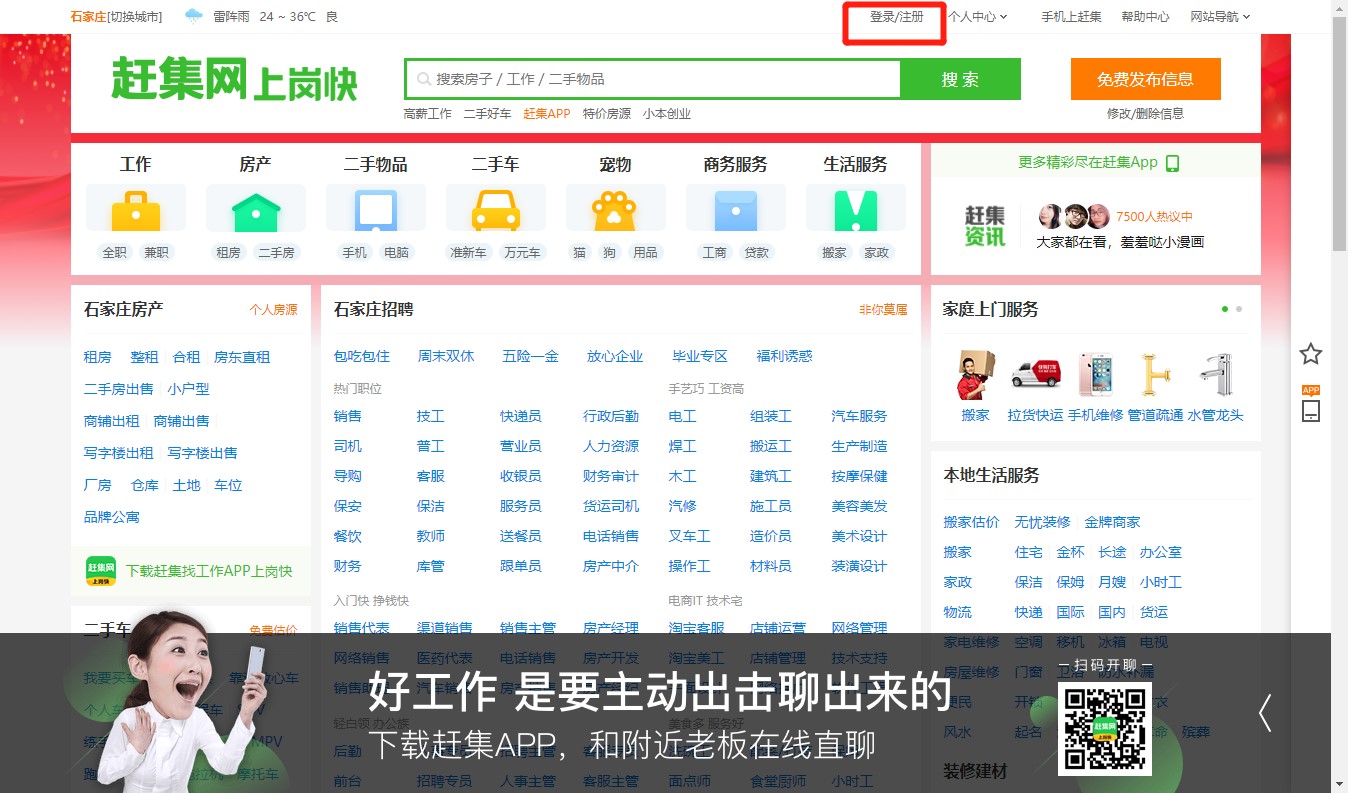Click the phone icon beside 更多精彩尽在赶集App

pos(1172,163)
